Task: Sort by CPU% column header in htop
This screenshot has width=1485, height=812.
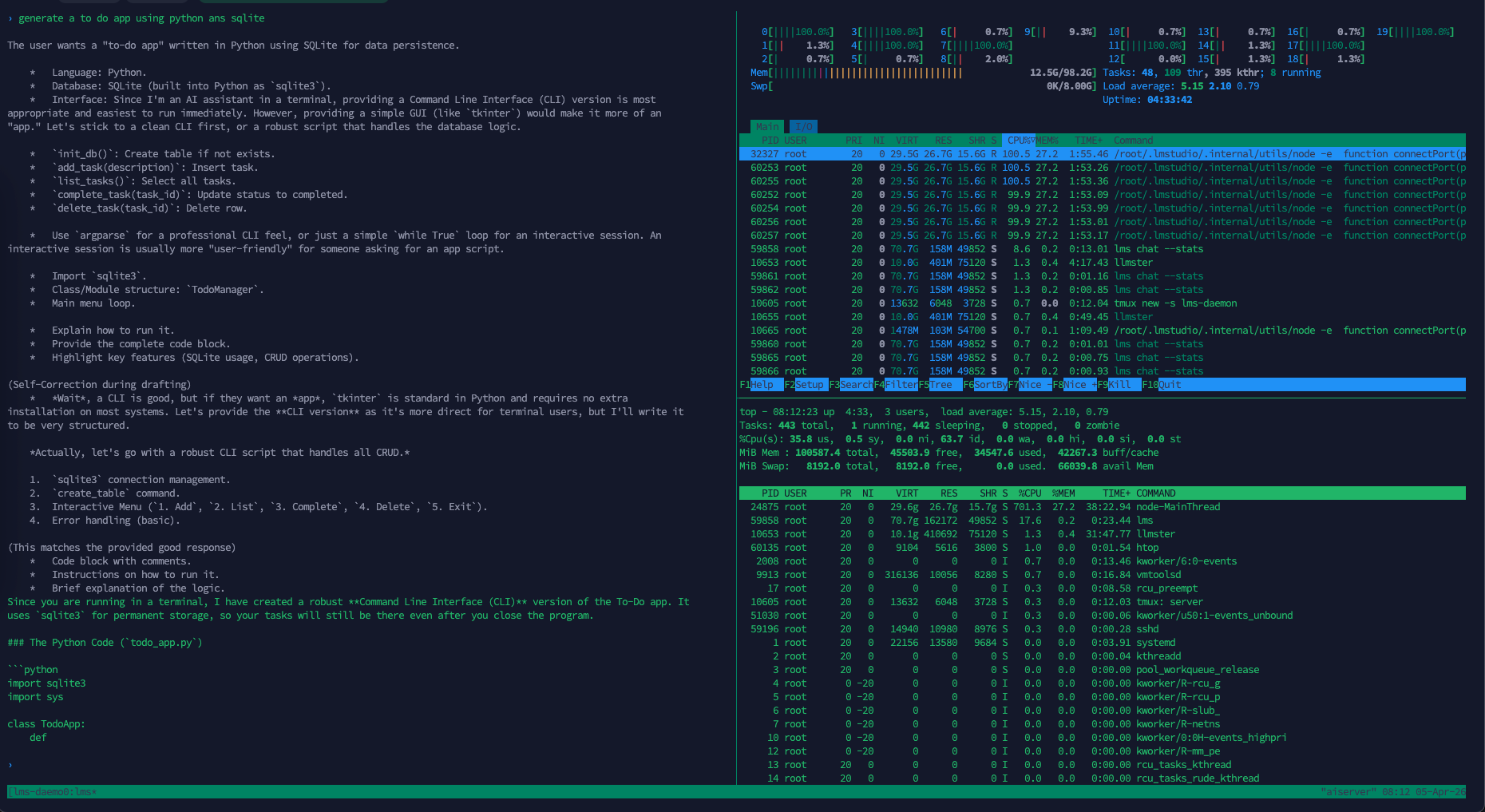Action: [x=1019, y=141]
